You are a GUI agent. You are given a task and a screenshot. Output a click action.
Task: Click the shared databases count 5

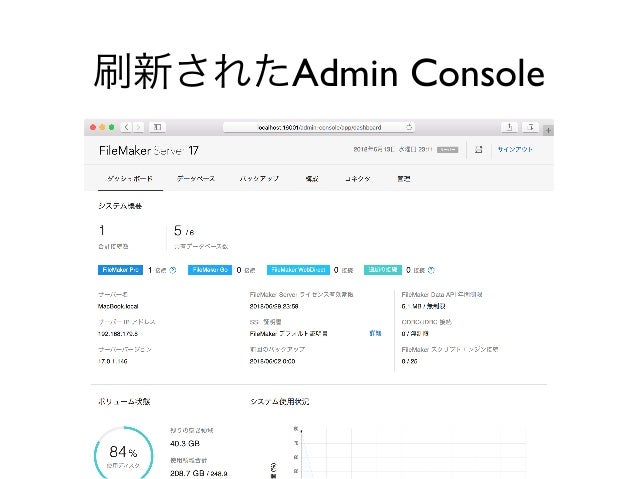click(177, 231)
